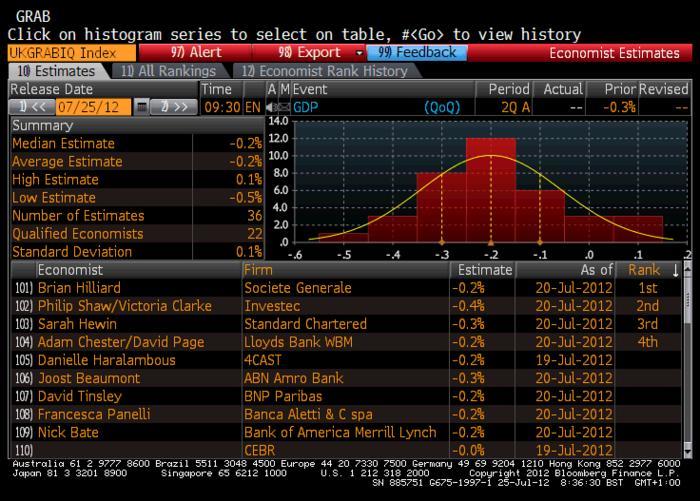Screen dimensions: 700x501
Task: Click the 09:30 release time value
Action: [x=223, y=107]
